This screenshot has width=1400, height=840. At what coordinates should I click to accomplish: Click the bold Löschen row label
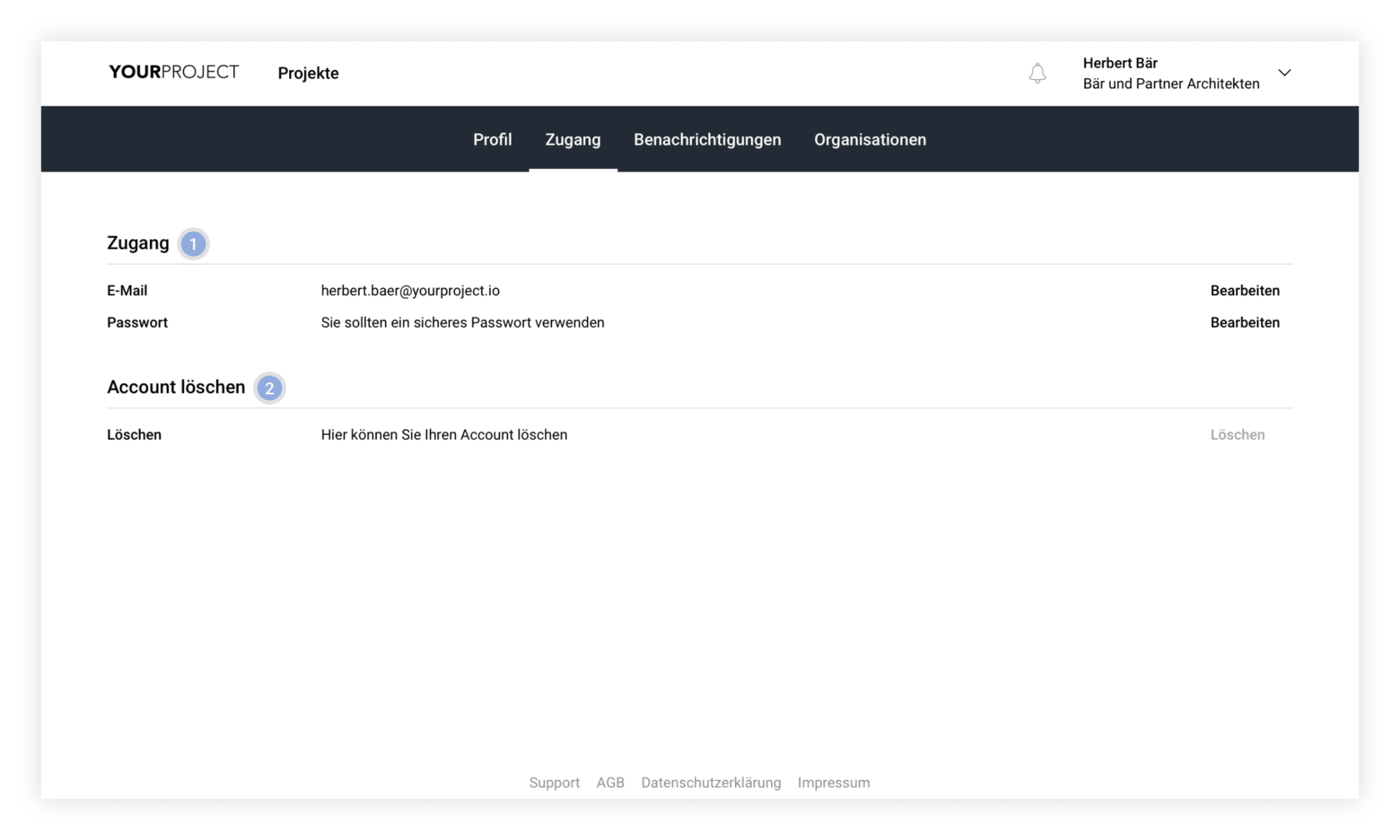click(134, 435)
